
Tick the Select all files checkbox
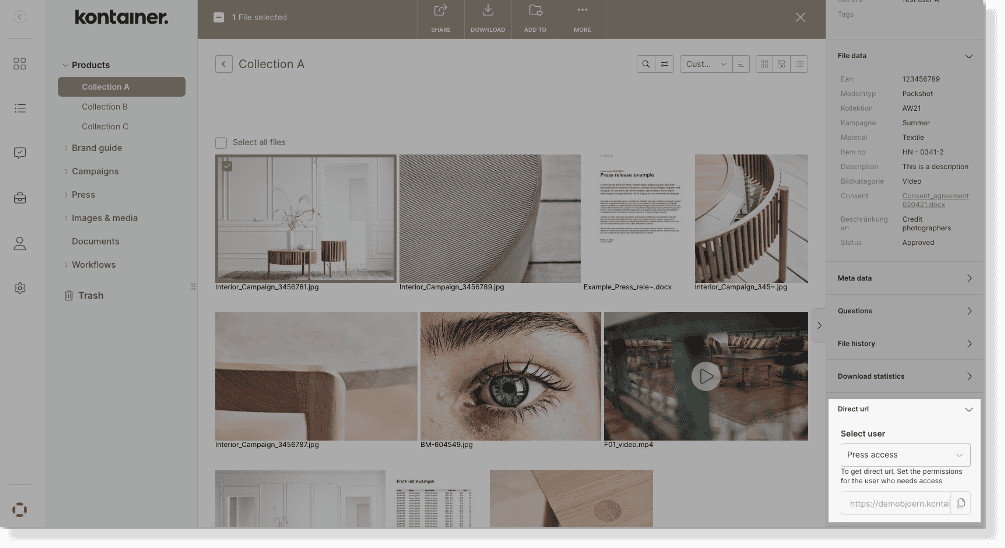(x=221, y=142)
